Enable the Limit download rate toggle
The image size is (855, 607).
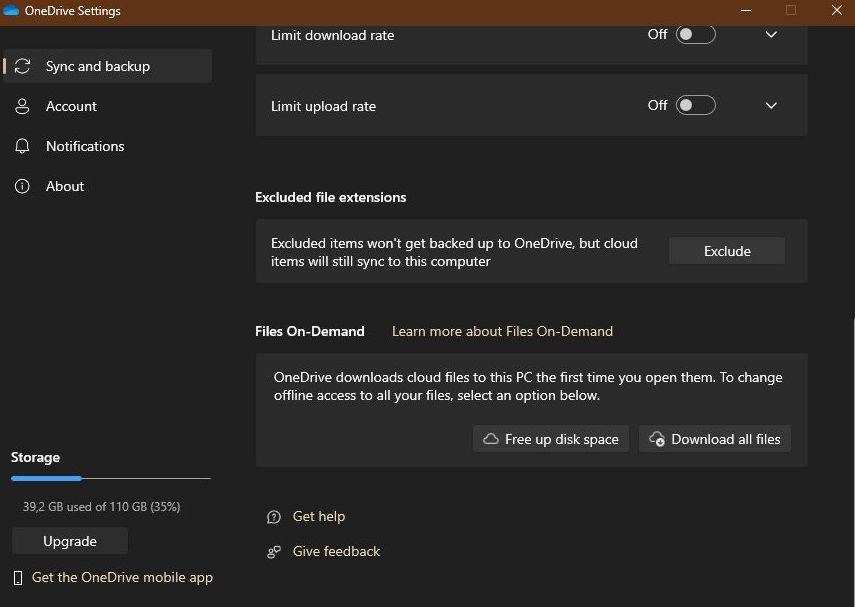(695, 34)
